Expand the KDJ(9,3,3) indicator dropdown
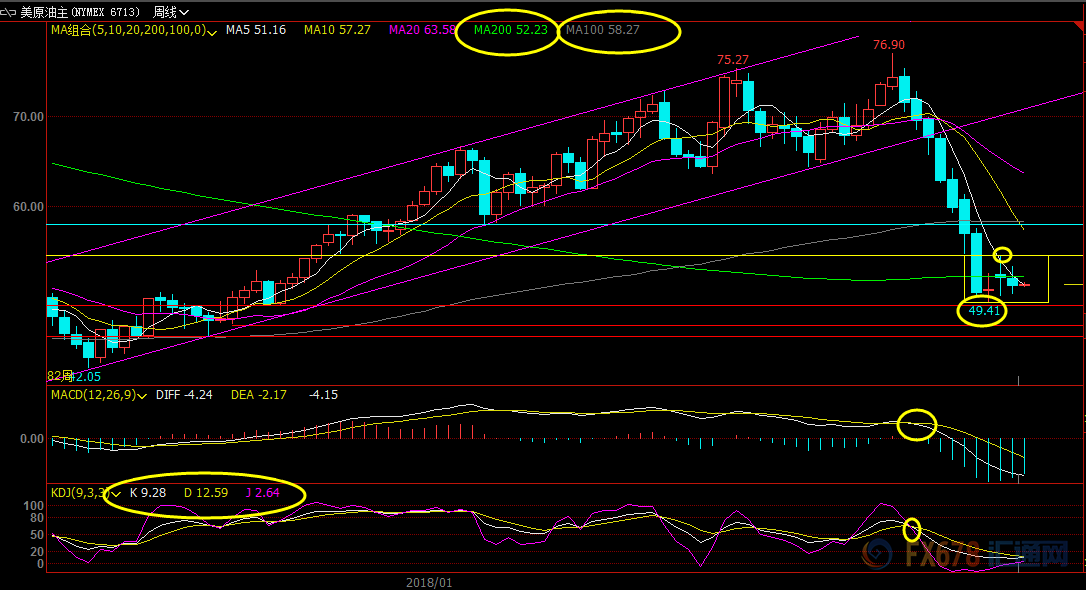Image resolution: width=1086 pixels, height=590 pixels. (x=117, y=493)
